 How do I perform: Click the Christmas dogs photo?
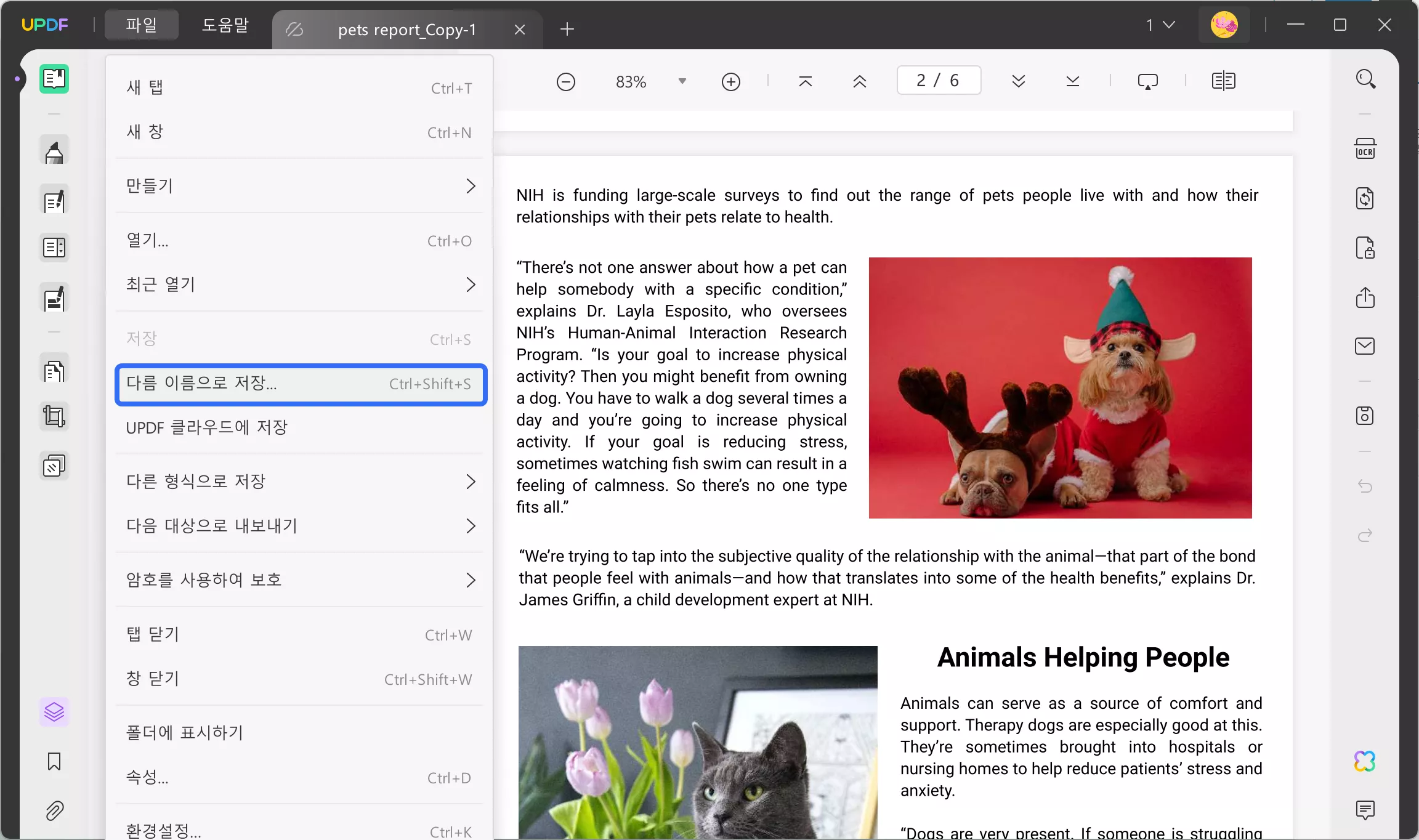click(1060, 387)
